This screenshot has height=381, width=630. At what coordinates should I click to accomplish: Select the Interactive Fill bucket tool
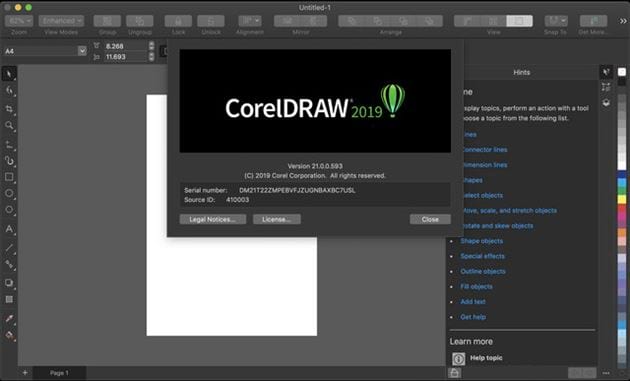click(9, 335)
